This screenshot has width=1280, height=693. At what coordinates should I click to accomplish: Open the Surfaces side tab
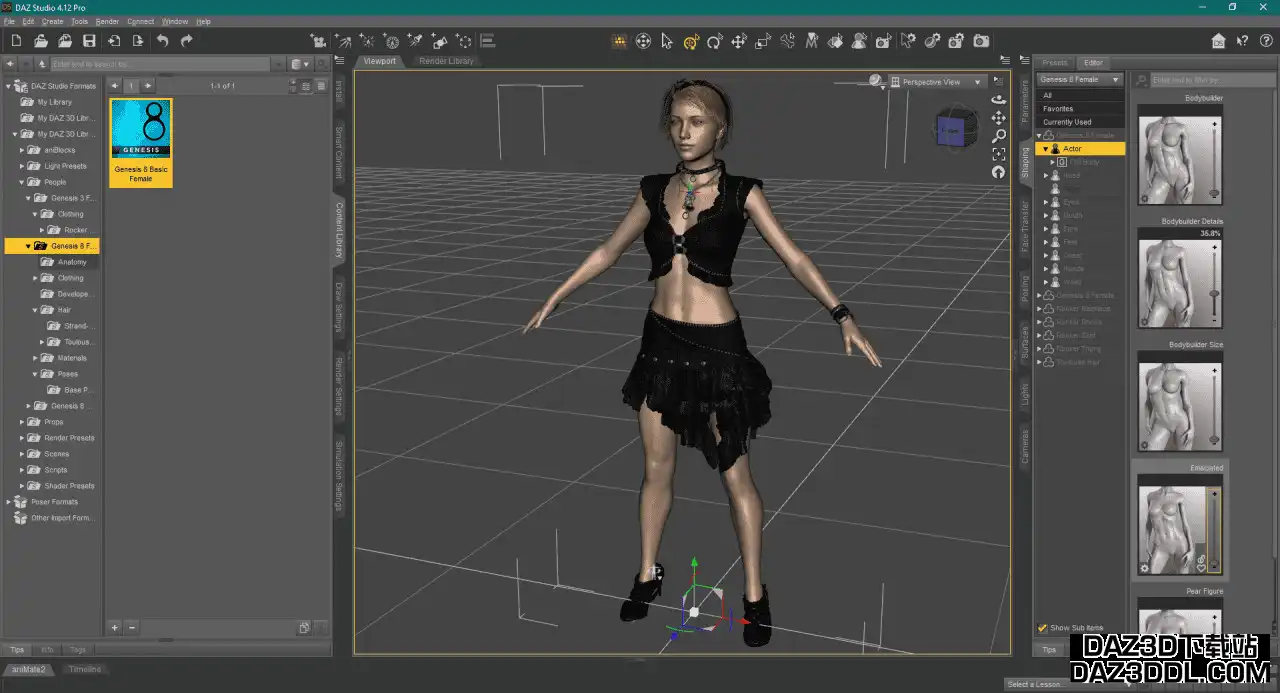pos(1024,341)
